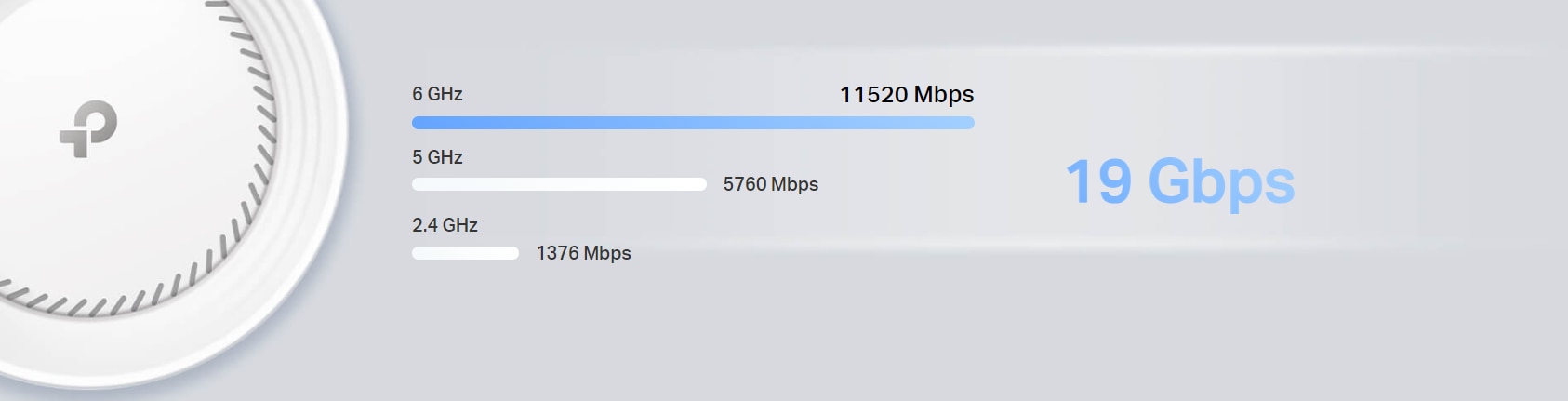Click the large 19 Gbps total speed text
1568x401 pixels.
click(x=1180, y=182)
